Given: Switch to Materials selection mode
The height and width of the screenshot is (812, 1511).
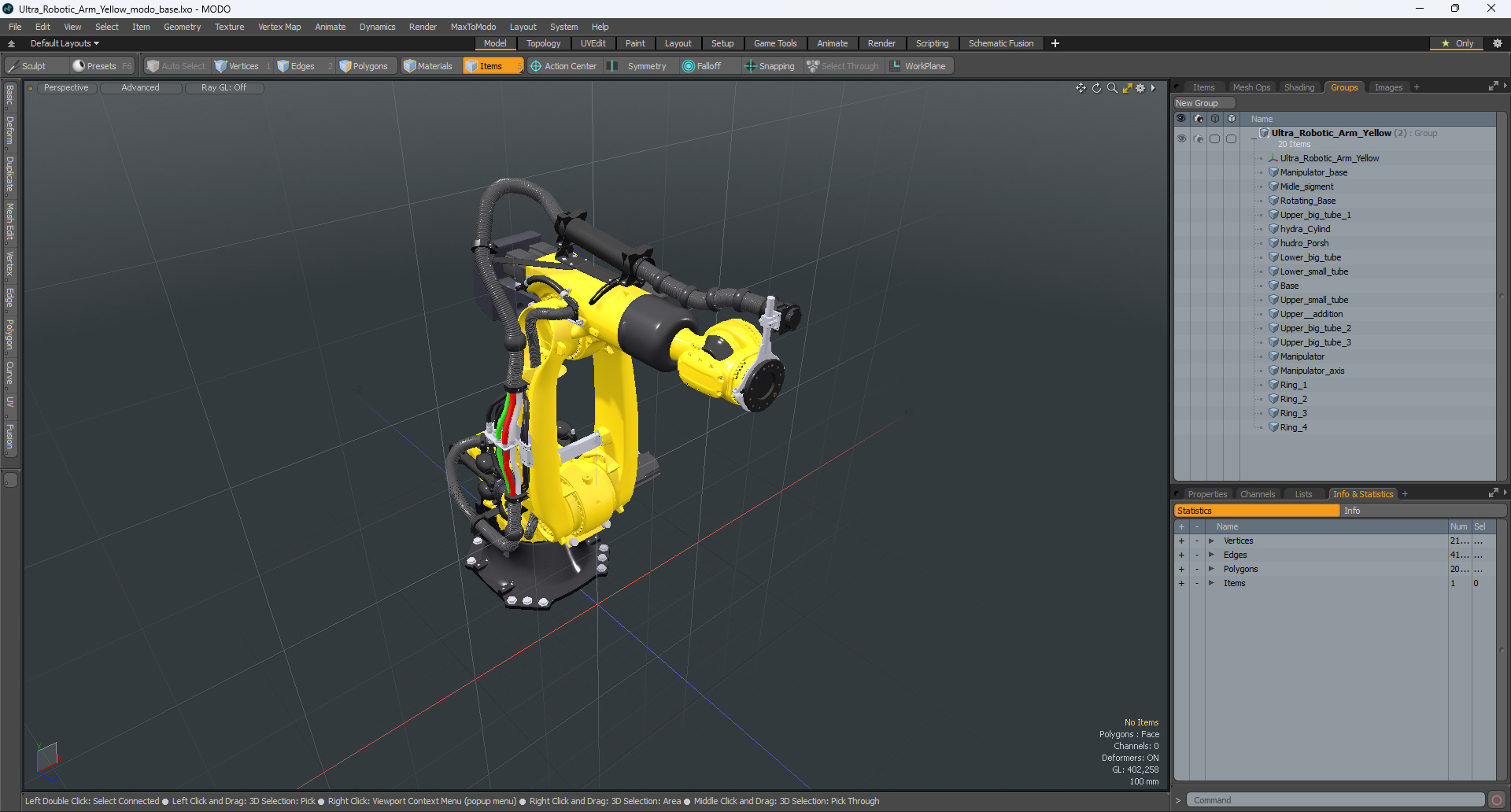Looking at the screenshot, I should [428, 66].
